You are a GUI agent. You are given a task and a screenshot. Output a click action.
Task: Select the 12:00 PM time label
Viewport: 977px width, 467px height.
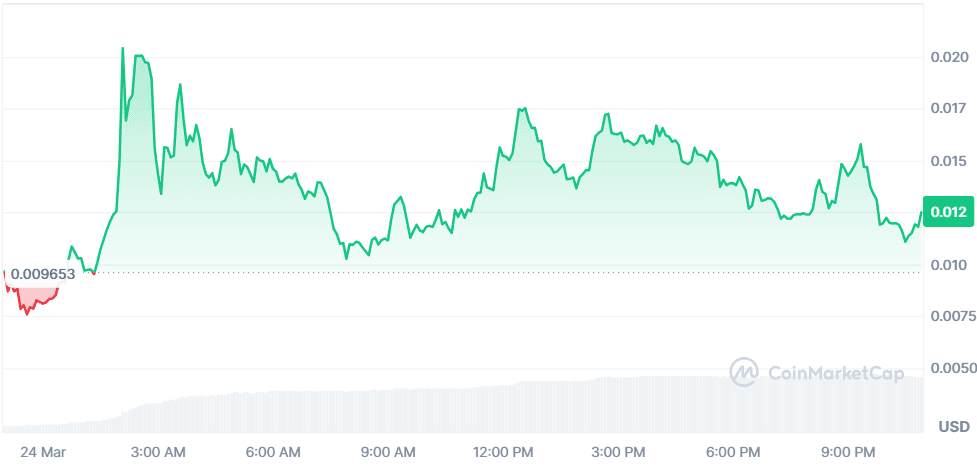tap(501, 450)
